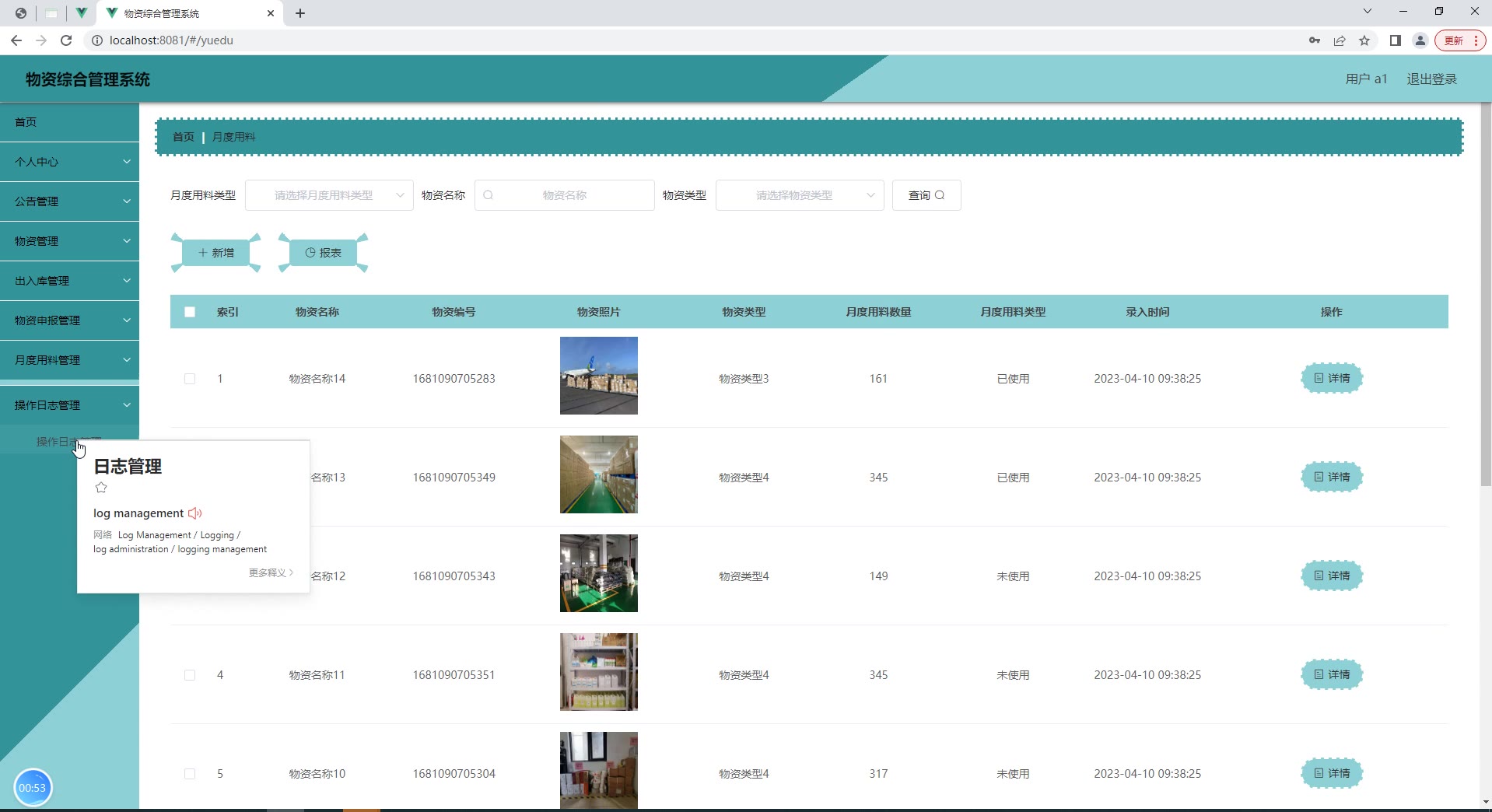Expand the 个人中心 sidebar menu
Image resolution: width=1492 pixels, height=812 pixels.
coord(69,162)
